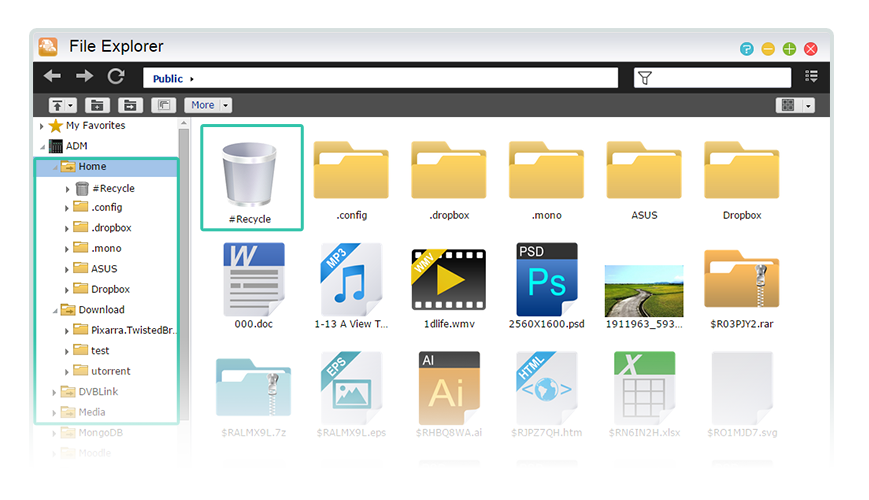This screenshot has height=500, width=869.
Task: Click Public in the path bar
Action: point(167,78)
